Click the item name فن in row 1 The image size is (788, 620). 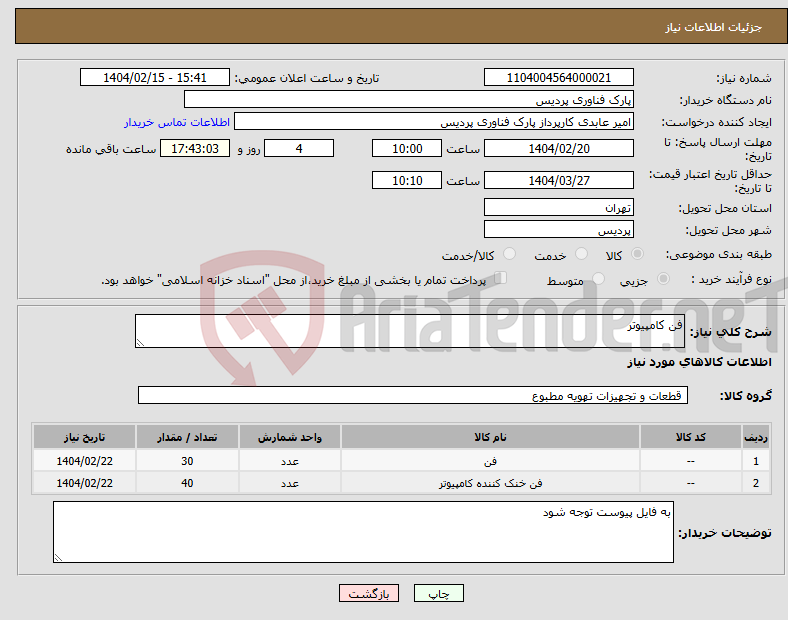tap(490, 461)
